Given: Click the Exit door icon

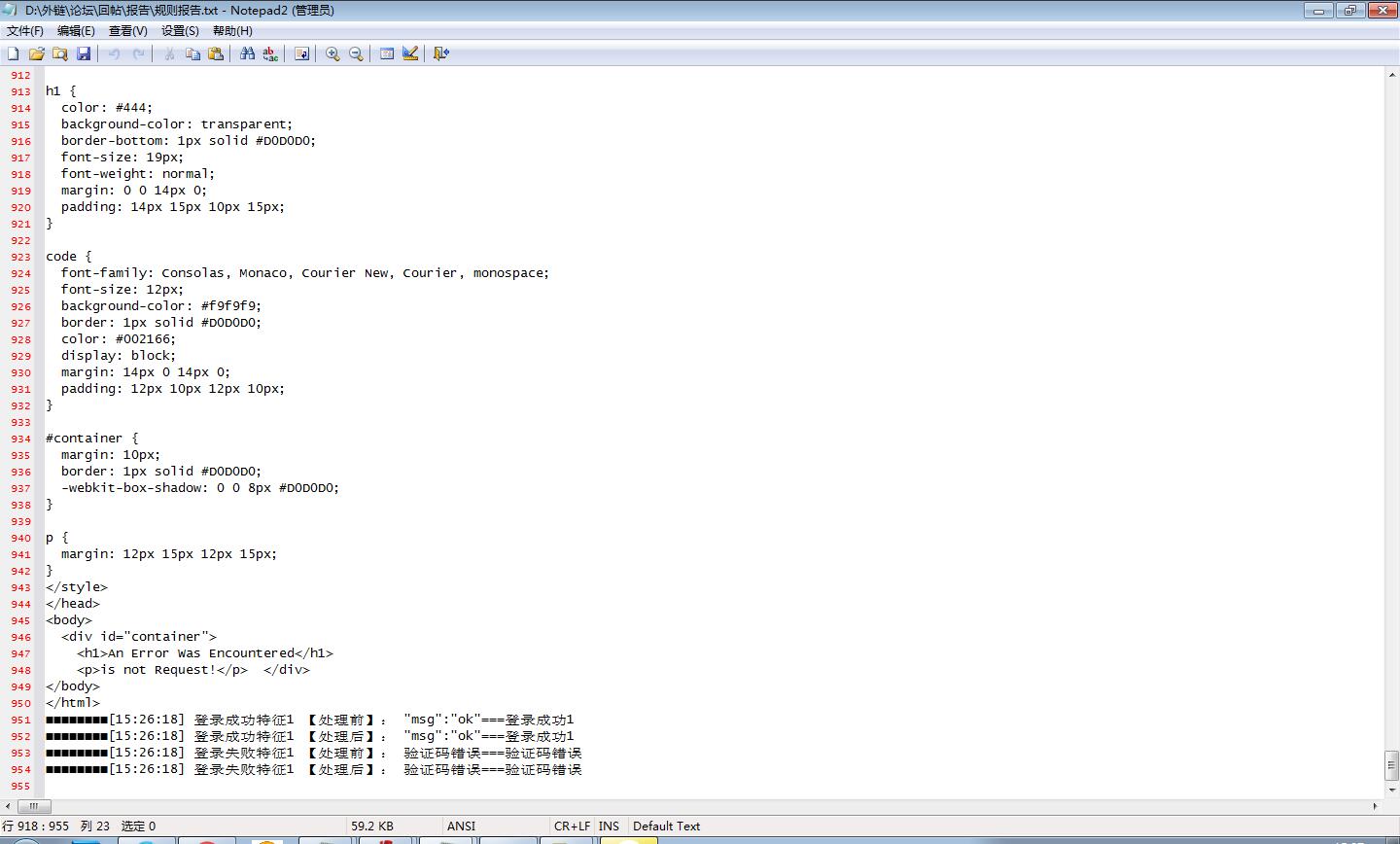Looking at the screenshot, I should (x=440, y=53).
